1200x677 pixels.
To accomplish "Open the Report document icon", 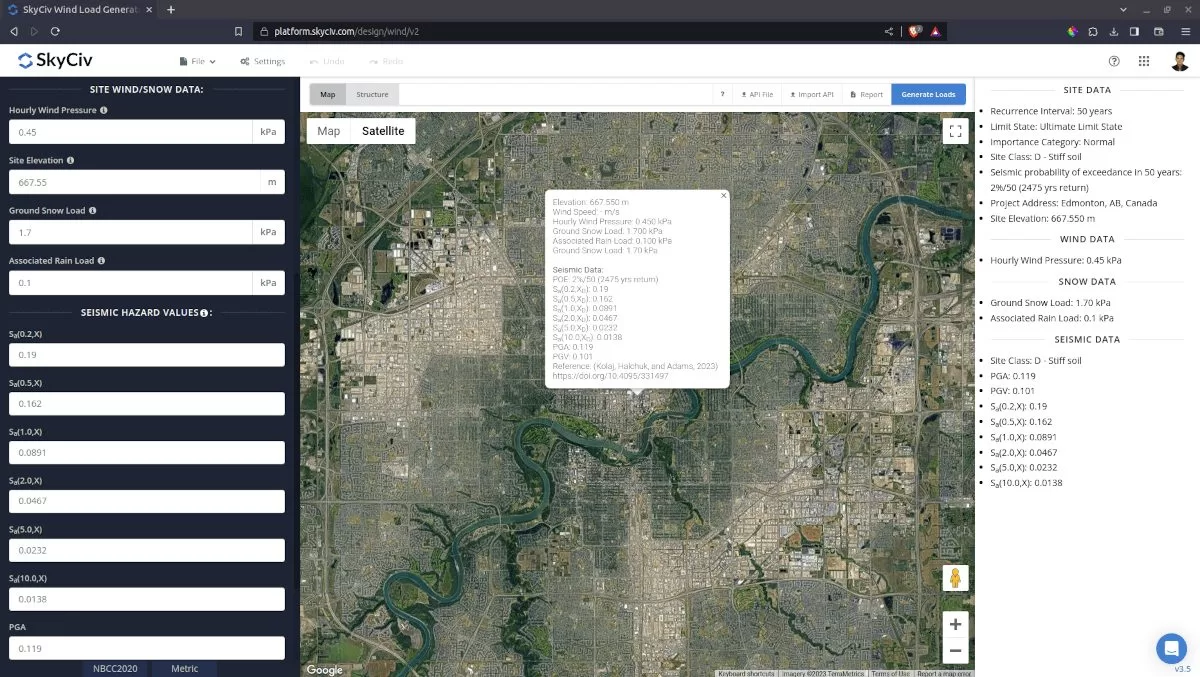I will (x=853, y=93).
